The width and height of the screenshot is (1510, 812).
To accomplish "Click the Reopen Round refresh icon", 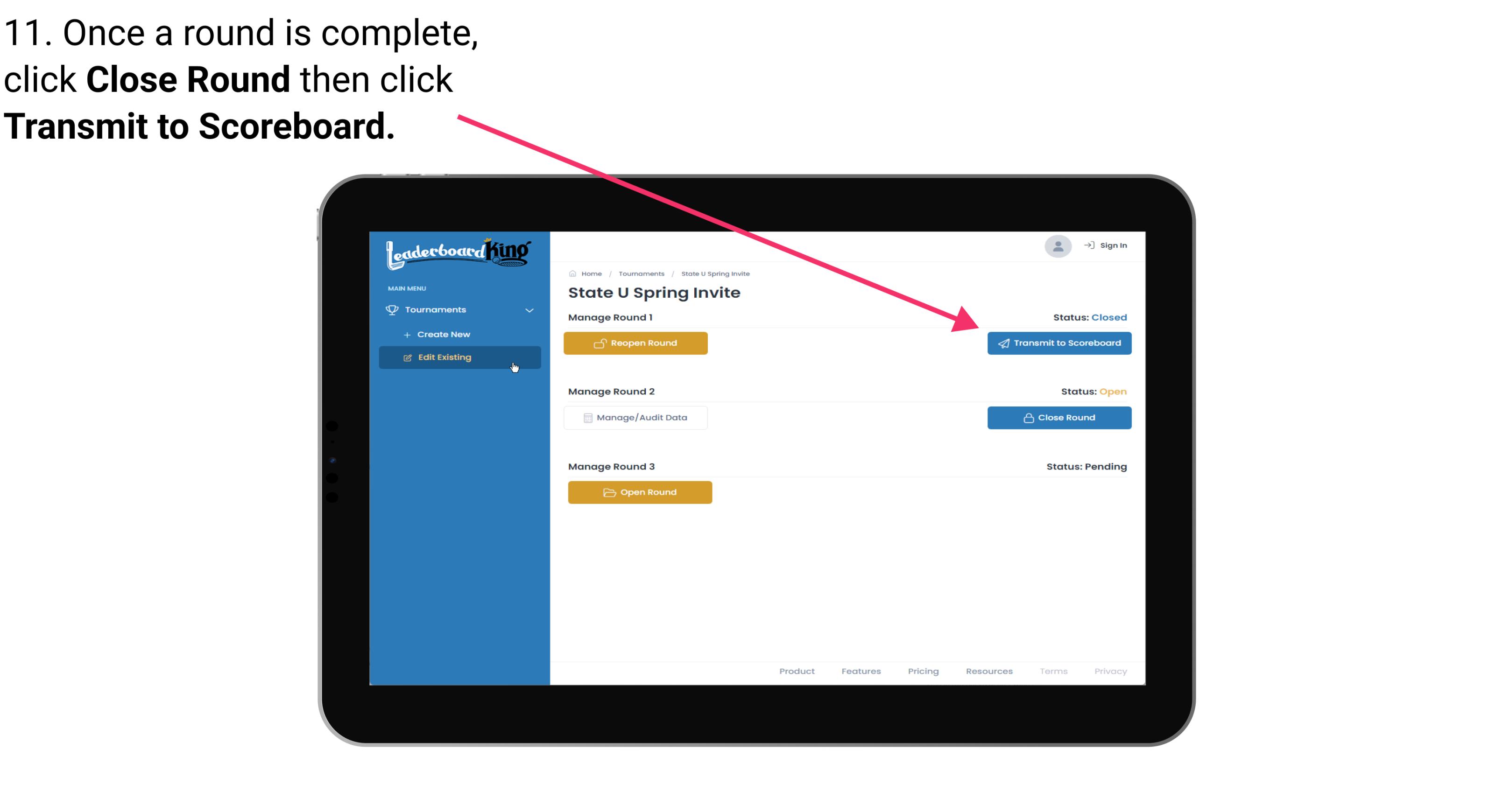I will (600, 343).
